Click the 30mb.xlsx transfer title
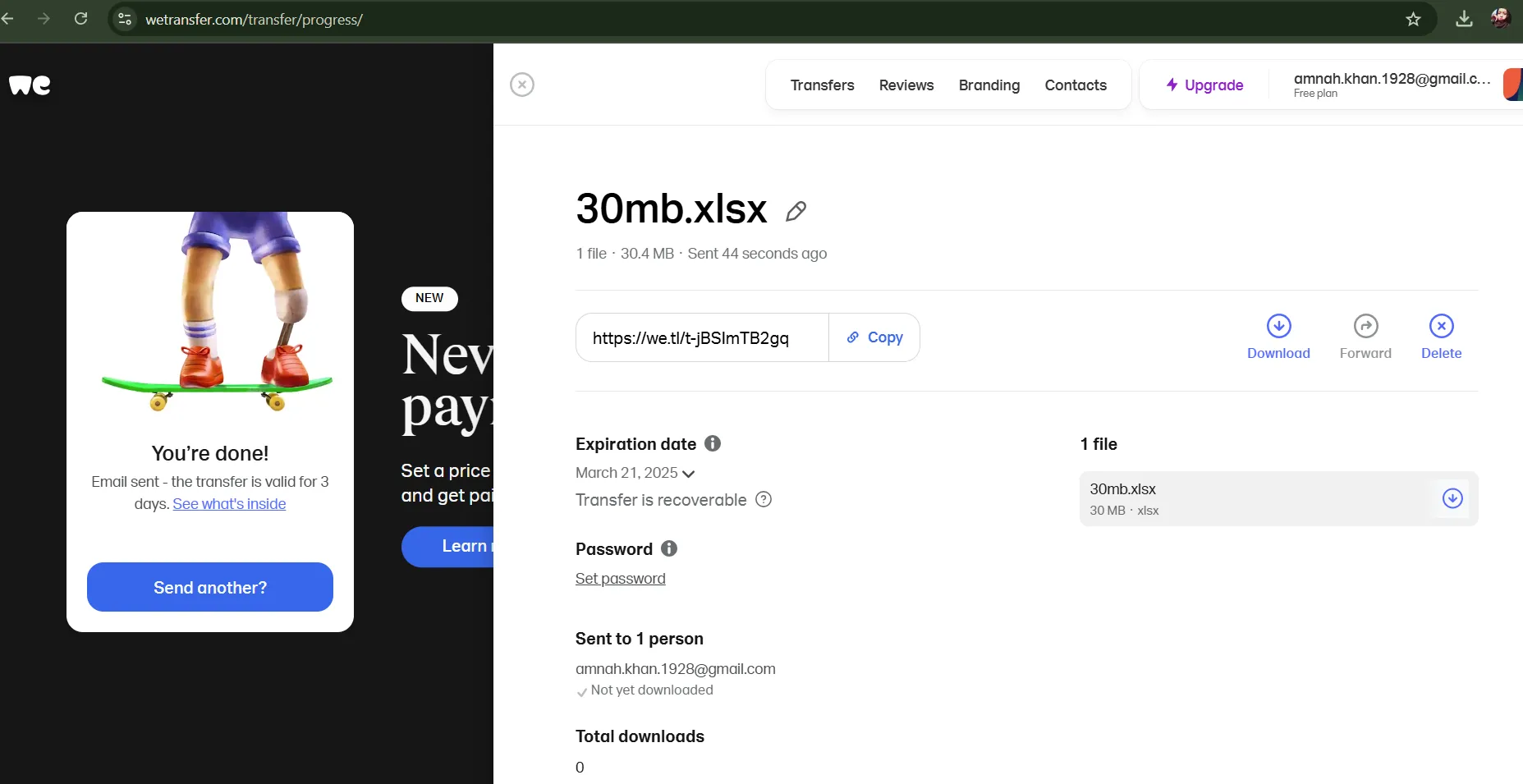 672,209
